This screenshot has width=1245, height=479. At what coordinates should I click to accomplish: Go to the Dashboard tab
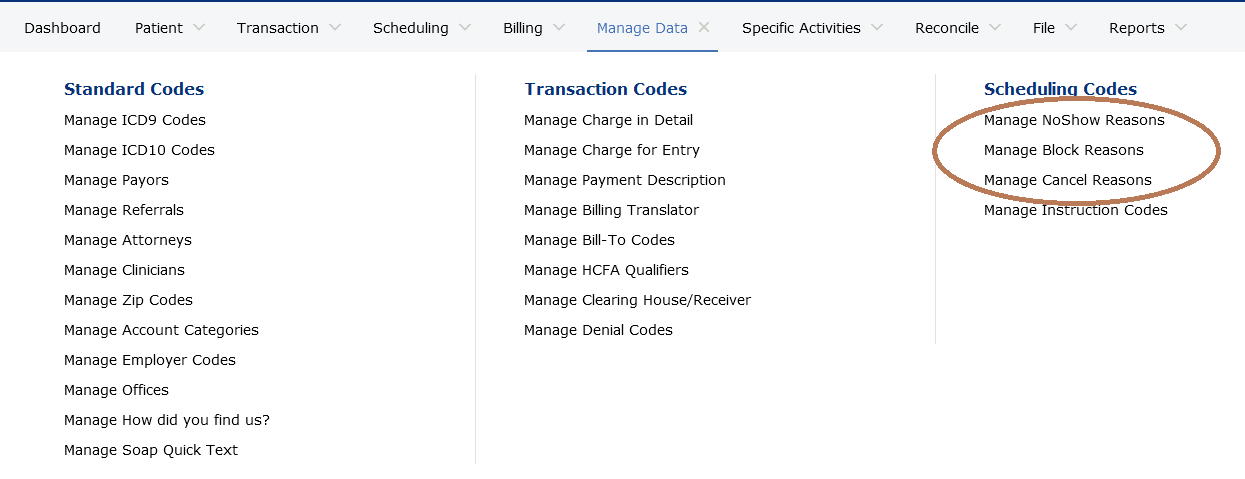pos(62,28)
